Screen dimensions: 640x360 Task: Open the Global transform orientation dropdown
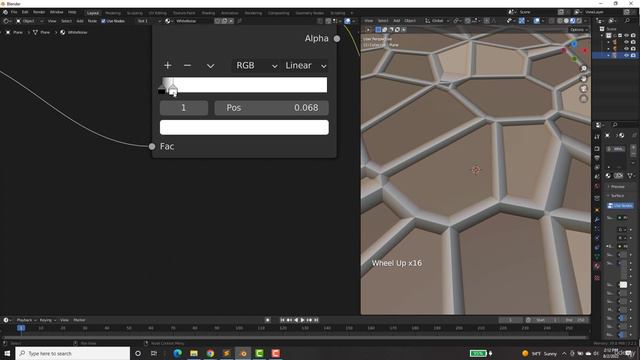click(x=437, y=20)
